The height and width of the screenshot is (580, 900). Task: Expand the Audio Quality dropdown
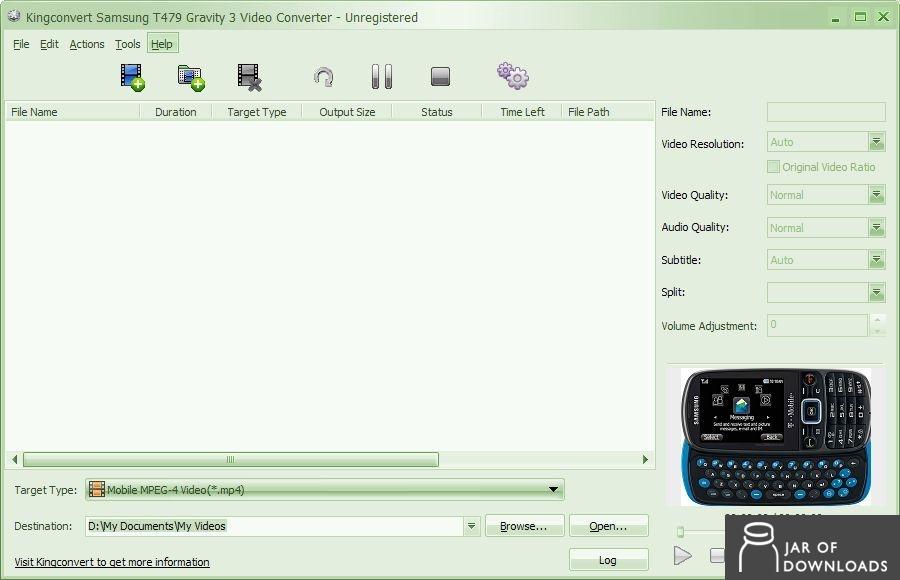click(x=876, y=227)
